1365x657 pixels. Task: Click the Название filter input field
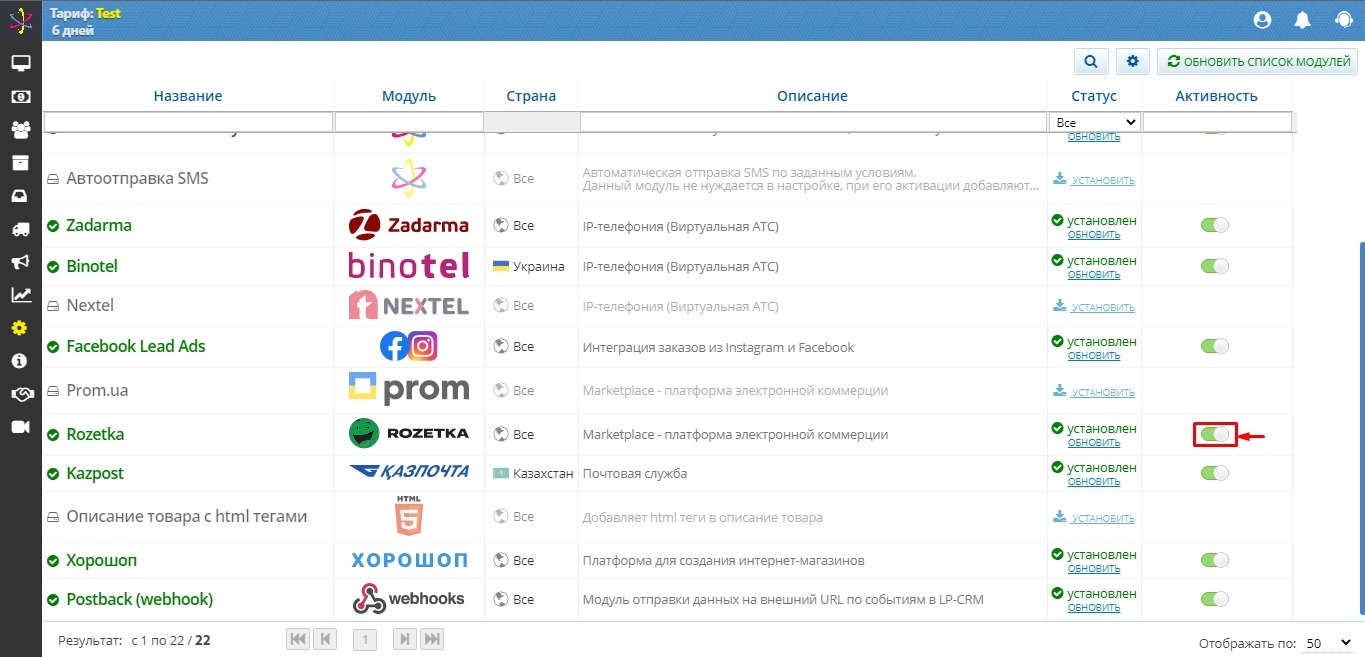188,122
